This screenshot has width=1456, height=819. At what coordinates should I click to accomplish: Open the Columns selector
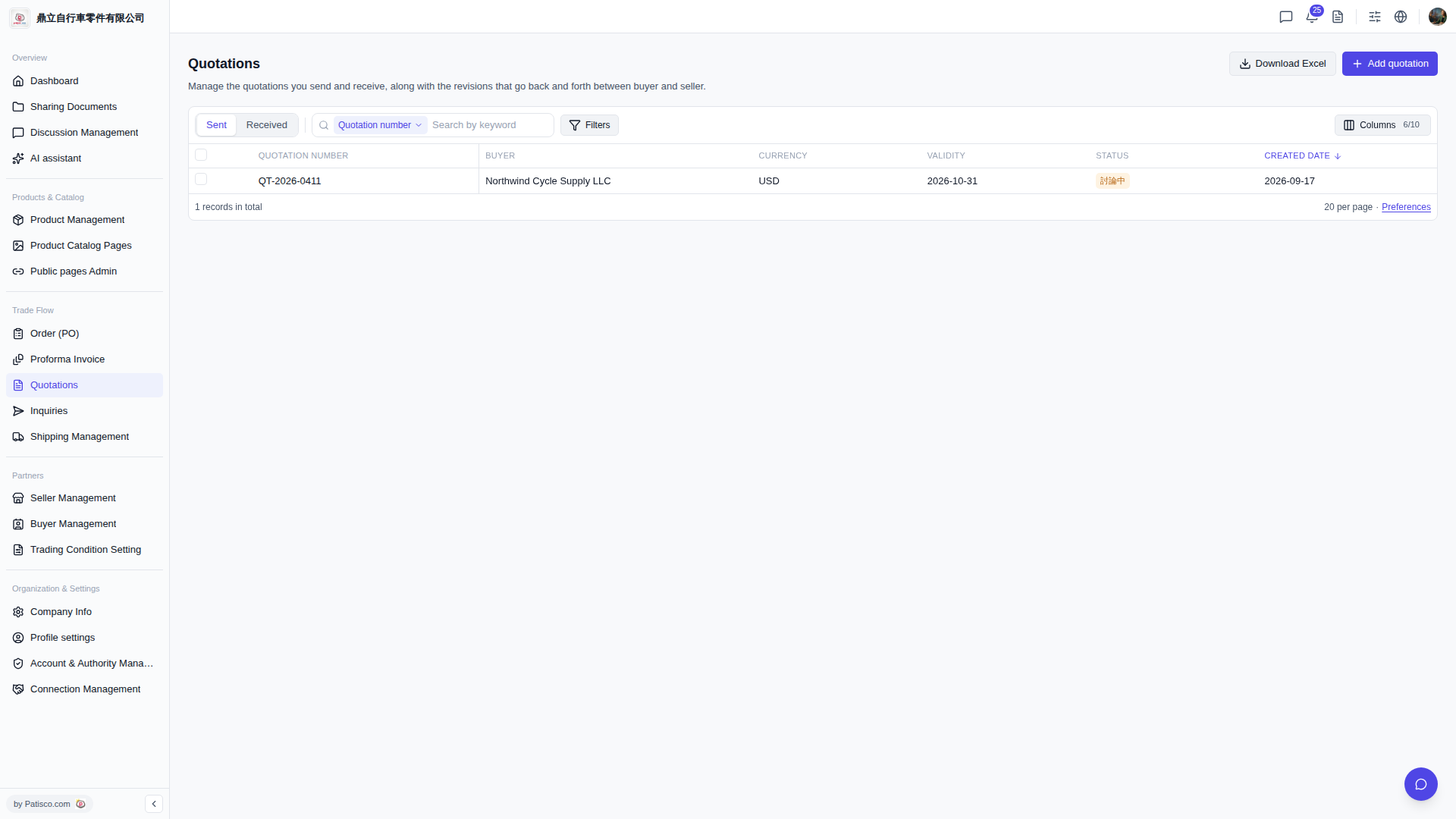pyautogui.click(x=1382, y=125)
